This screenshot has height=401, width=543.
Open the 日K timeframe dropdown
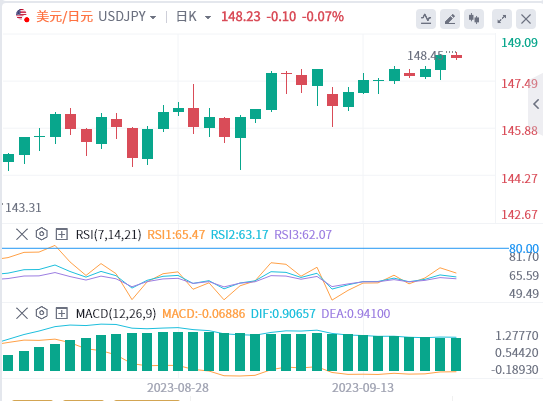click(194, 17)
